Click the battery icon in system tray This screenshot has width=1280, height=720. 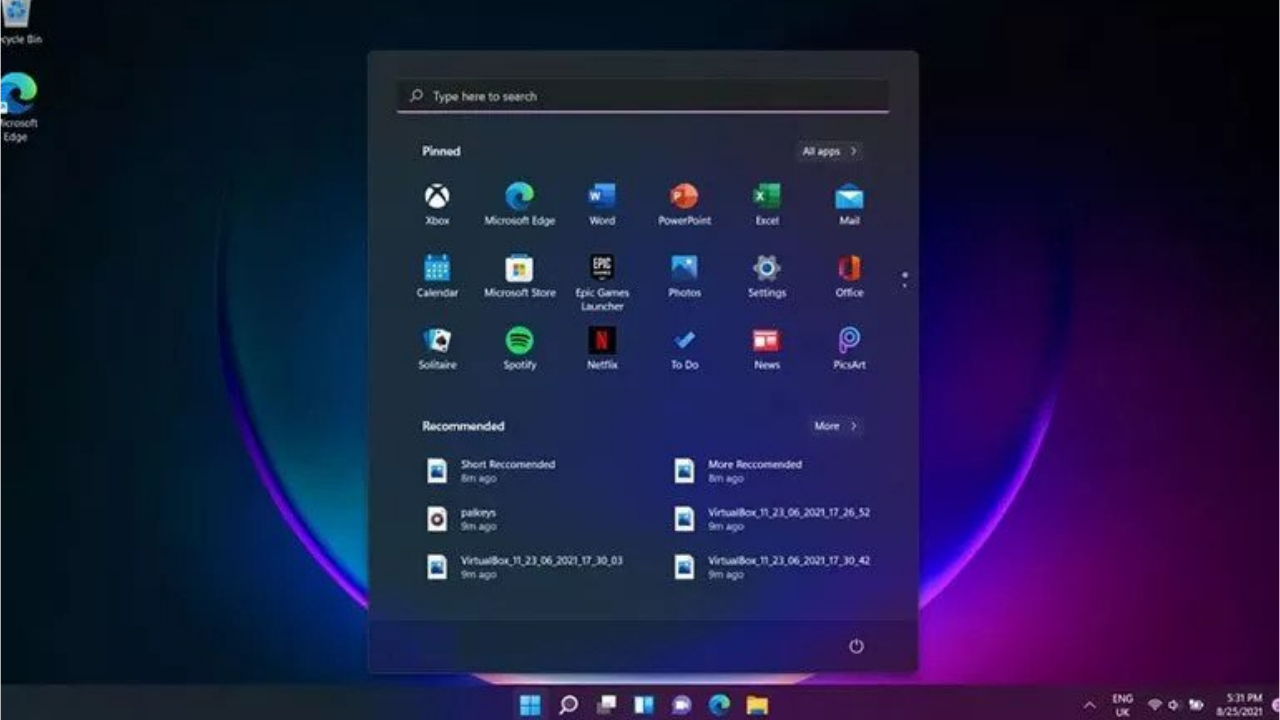click(x=1196, y=705)
